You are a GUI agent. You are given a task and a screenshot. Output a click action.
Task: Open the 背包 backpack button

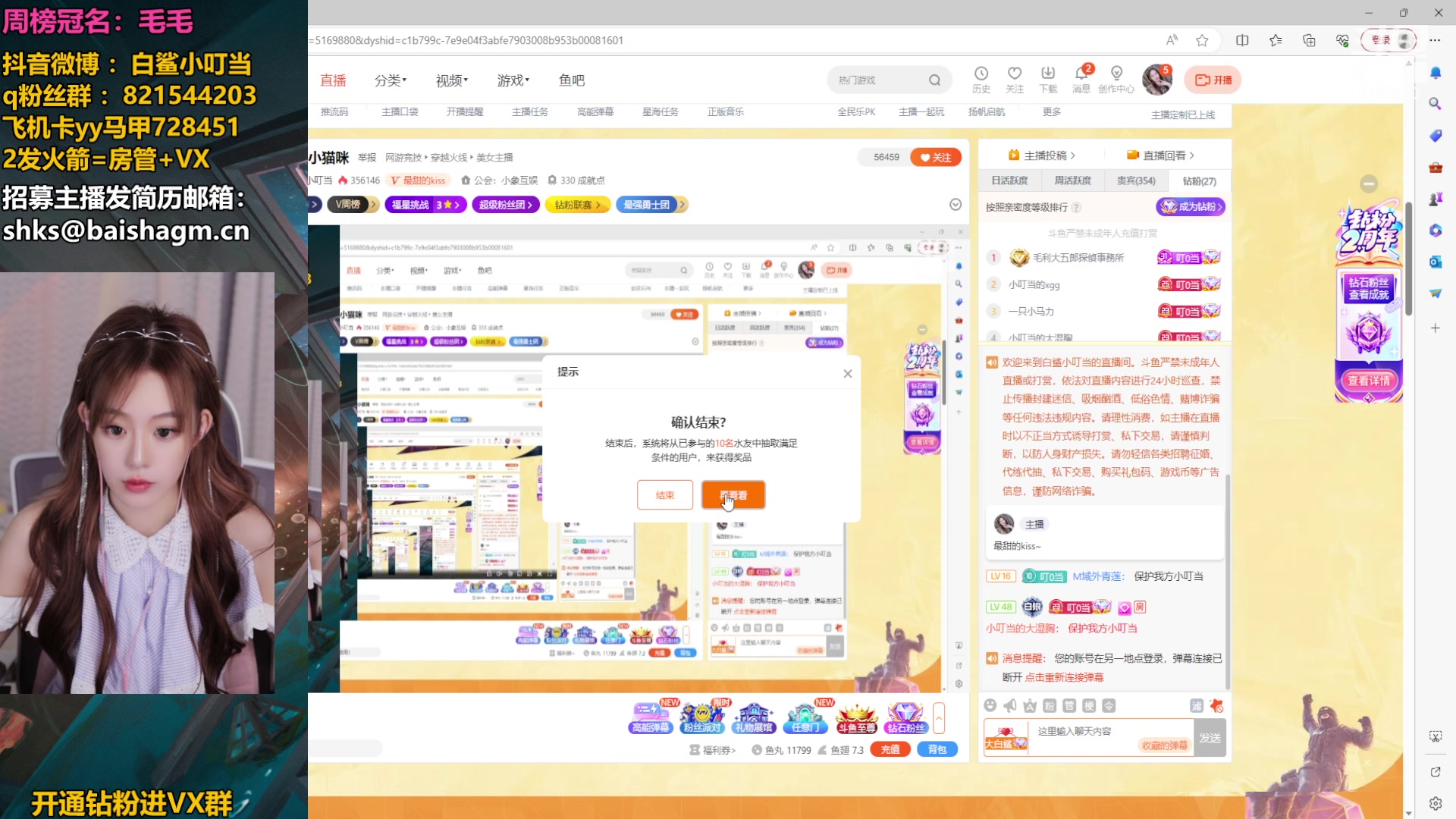(937, 749)
